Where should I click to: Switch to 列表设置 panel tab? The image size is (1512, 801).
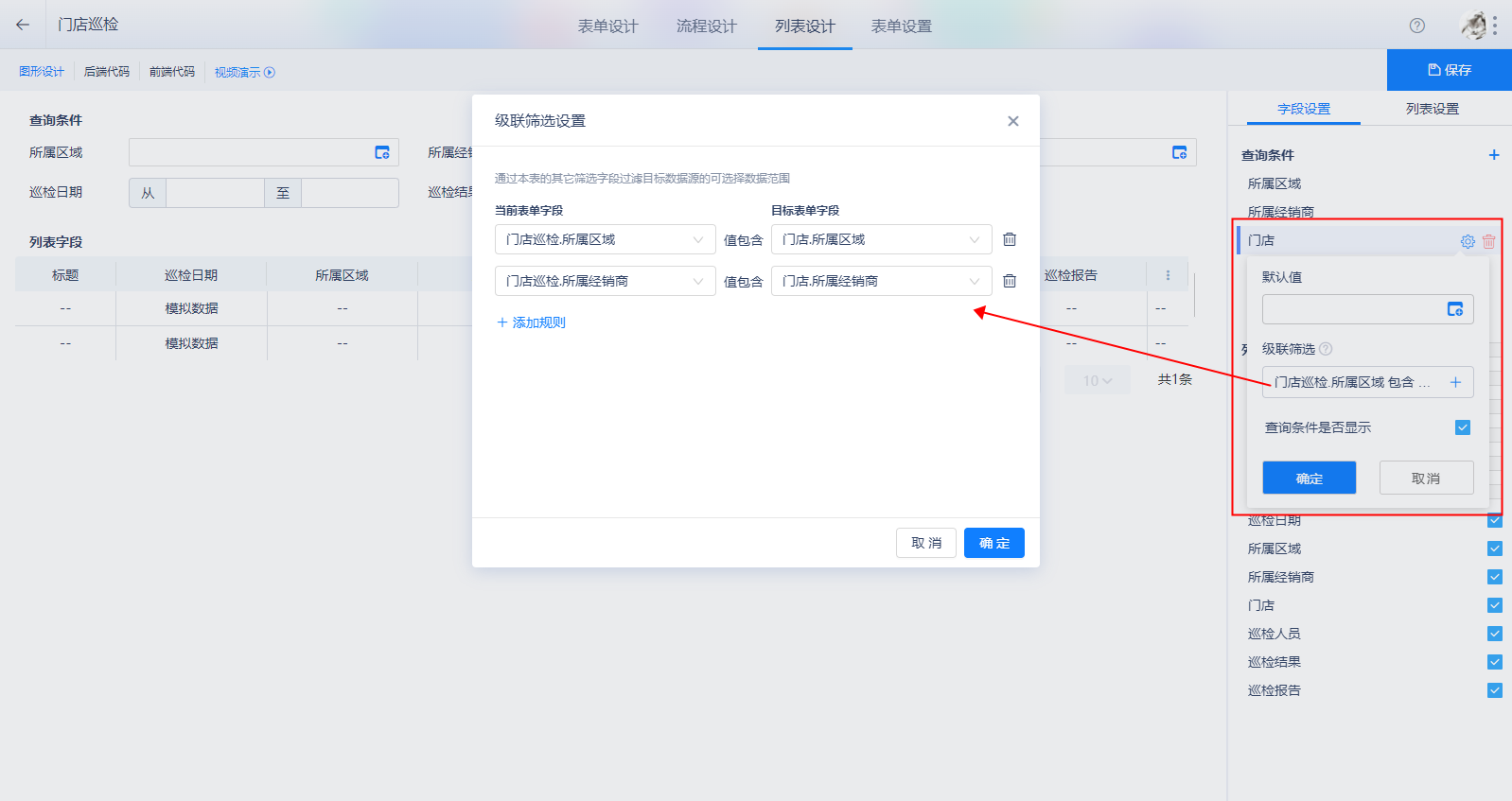pos(1433,109)
